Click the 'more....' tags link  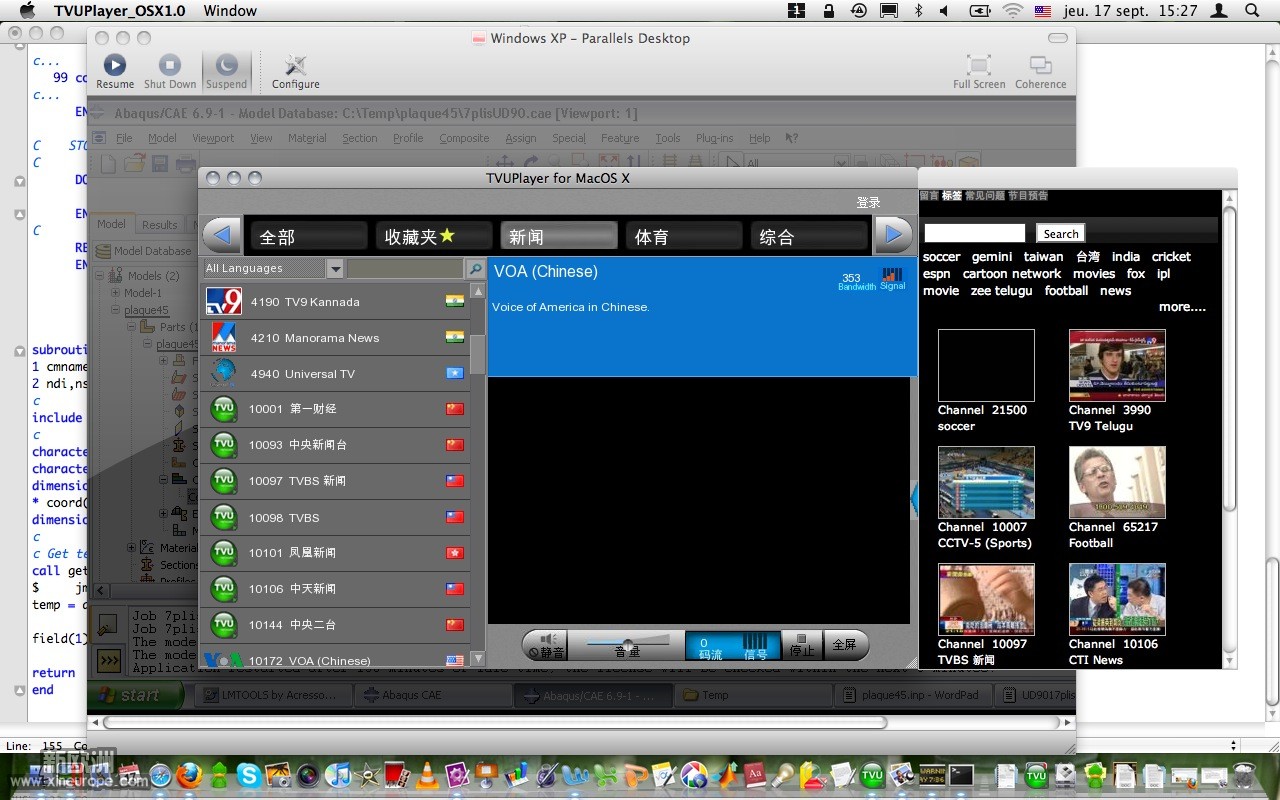[1182, 307]
